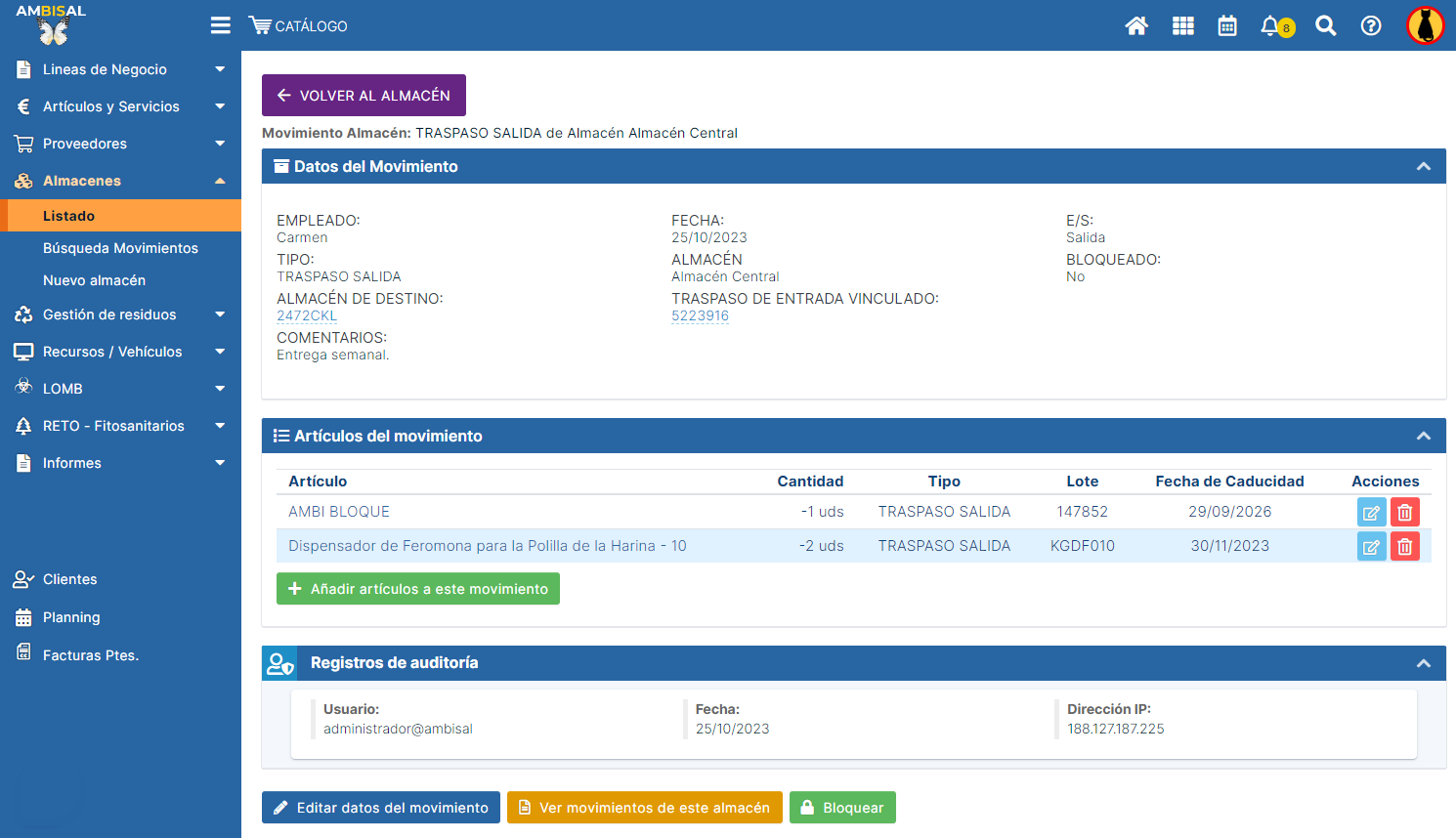This screenshot has height=838, width=1456.
Task: Click the green Bloquear button
Action: click(x=841, y=808)
